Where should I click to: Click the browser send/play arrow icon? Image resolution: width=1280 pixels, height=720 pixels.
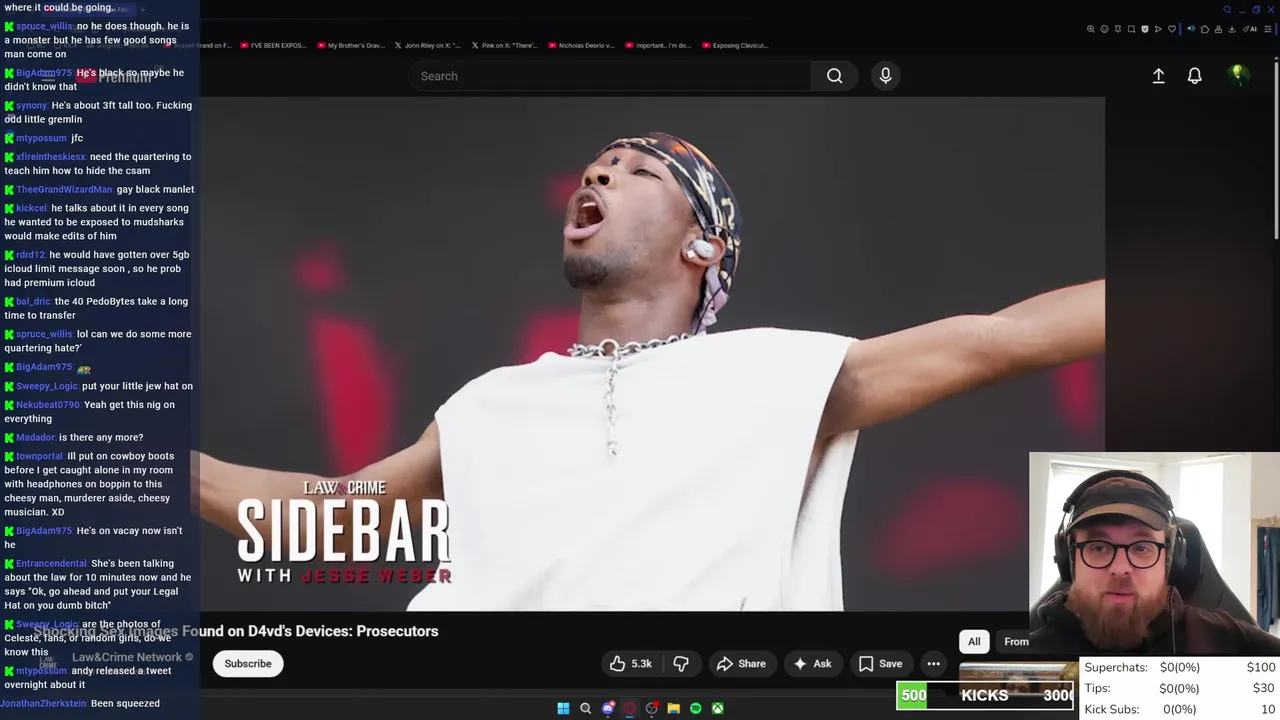pyautogui.click(x=1158, y=29)
